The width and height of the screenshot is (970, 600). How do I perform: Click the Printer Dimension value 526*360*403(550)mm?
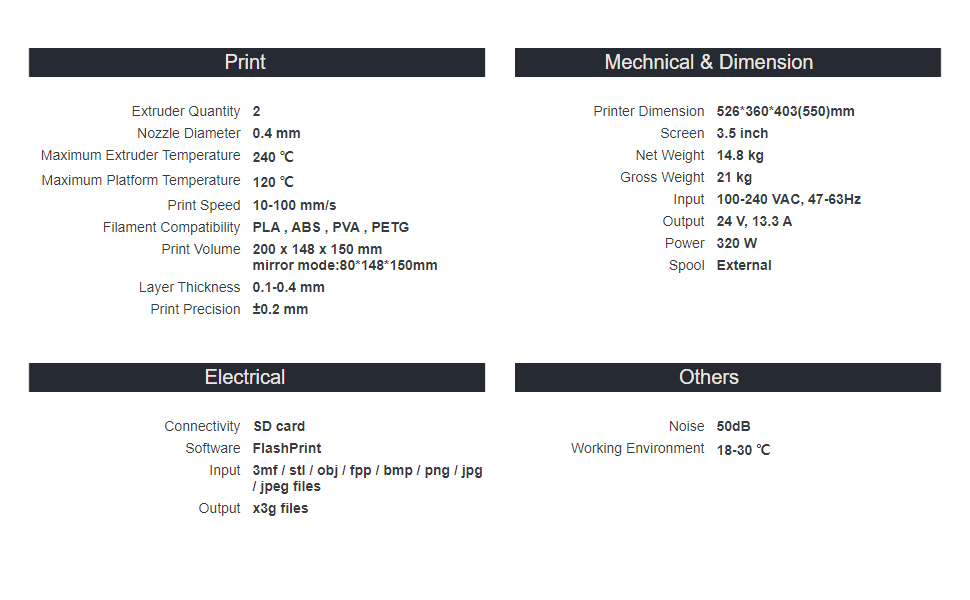[x=785, y=111]
